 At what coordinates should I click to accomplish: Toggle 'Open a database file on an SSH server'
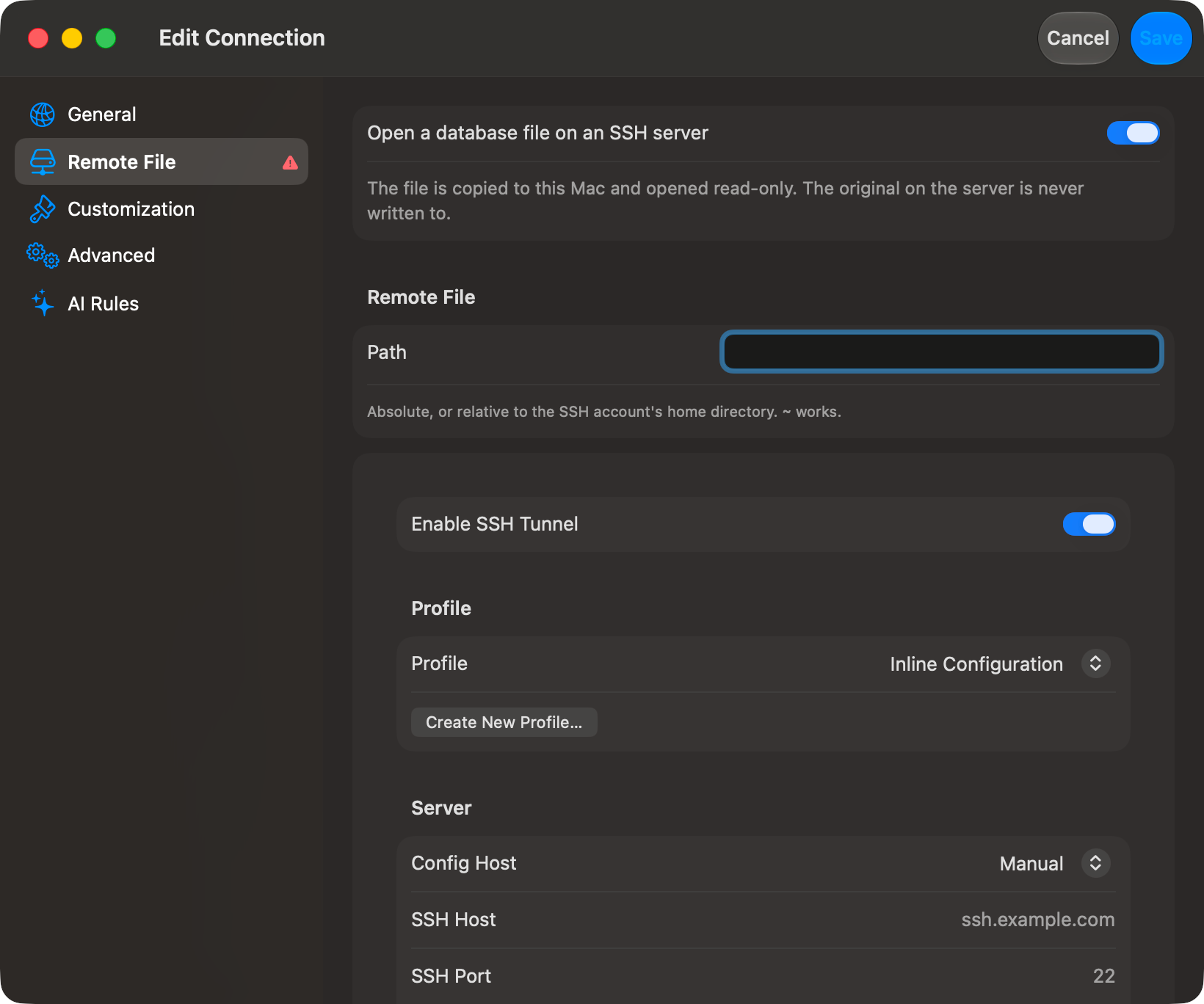[x=1133, y=133]
